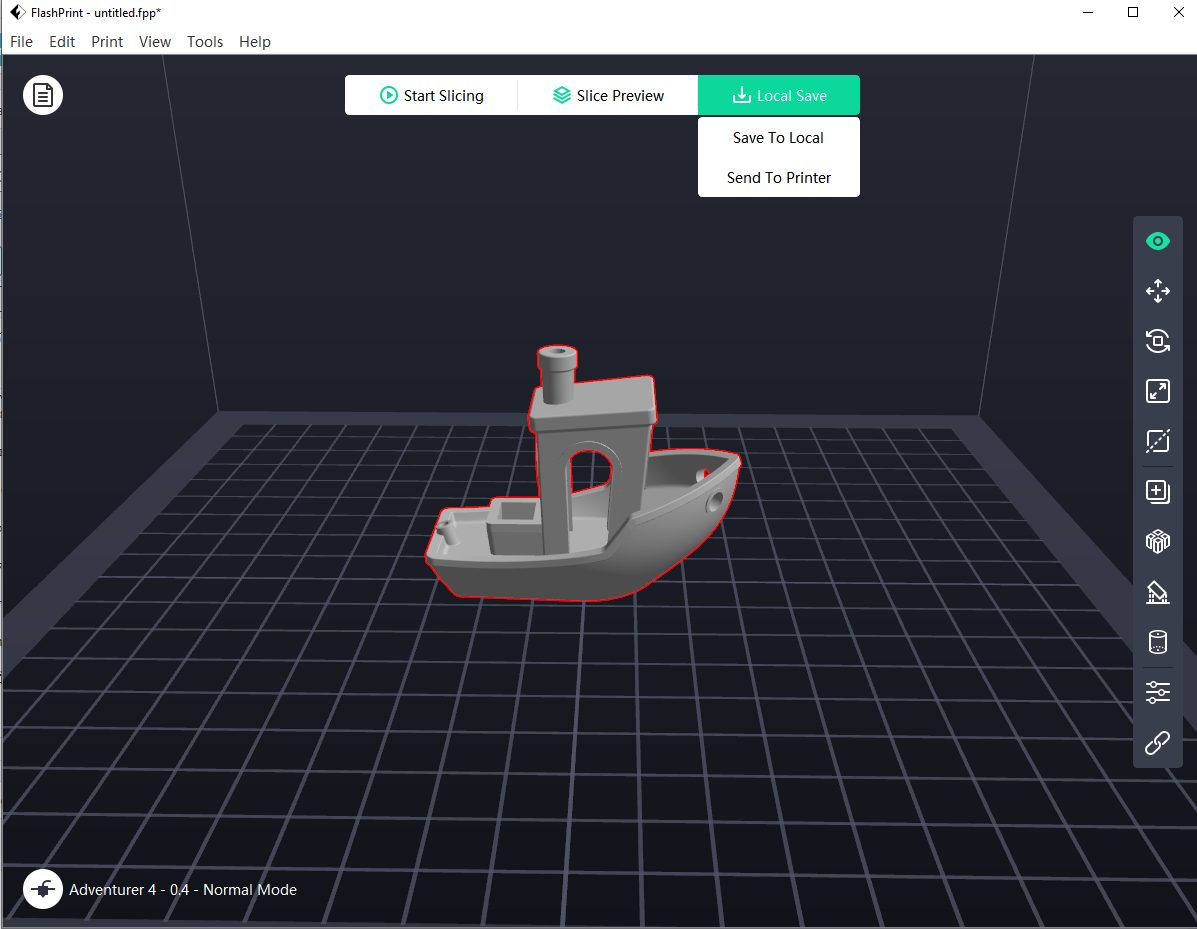Select the Rotate tool icon
This screenshot has width=1197, height=929.
coord(1157,340)
